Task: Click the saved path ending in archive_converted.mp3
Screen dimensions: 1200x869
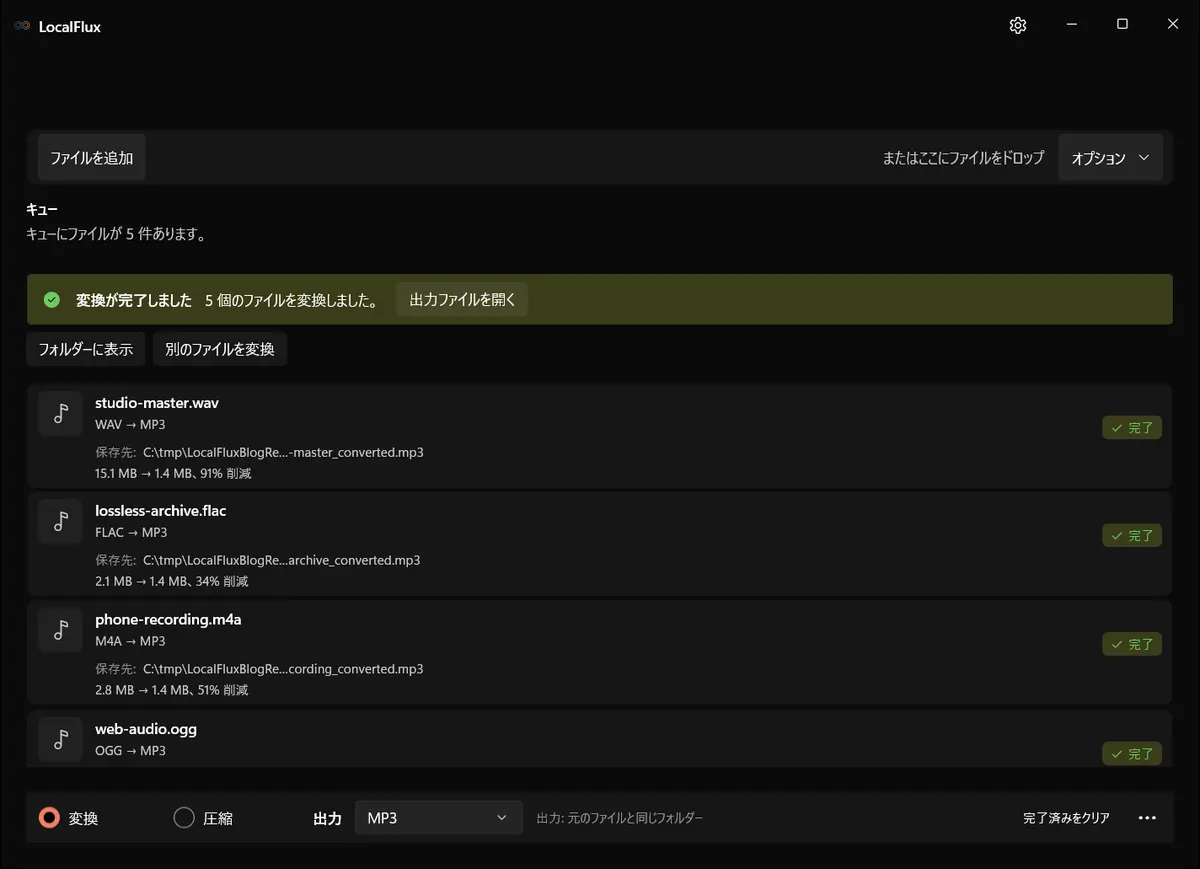Action: click(x=281, y=560)
